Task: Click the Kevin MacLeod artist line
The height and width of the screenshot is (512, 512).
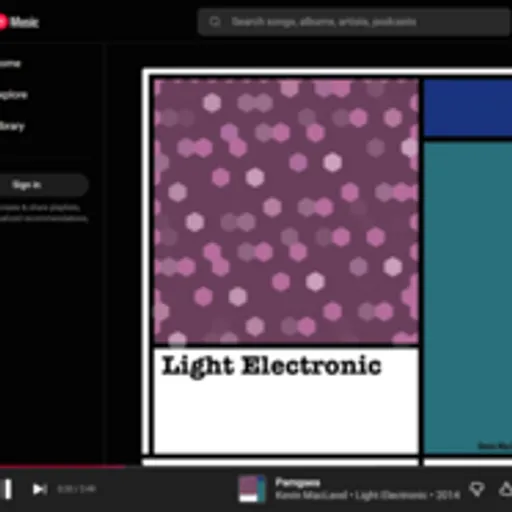Action: pos(367,495)
